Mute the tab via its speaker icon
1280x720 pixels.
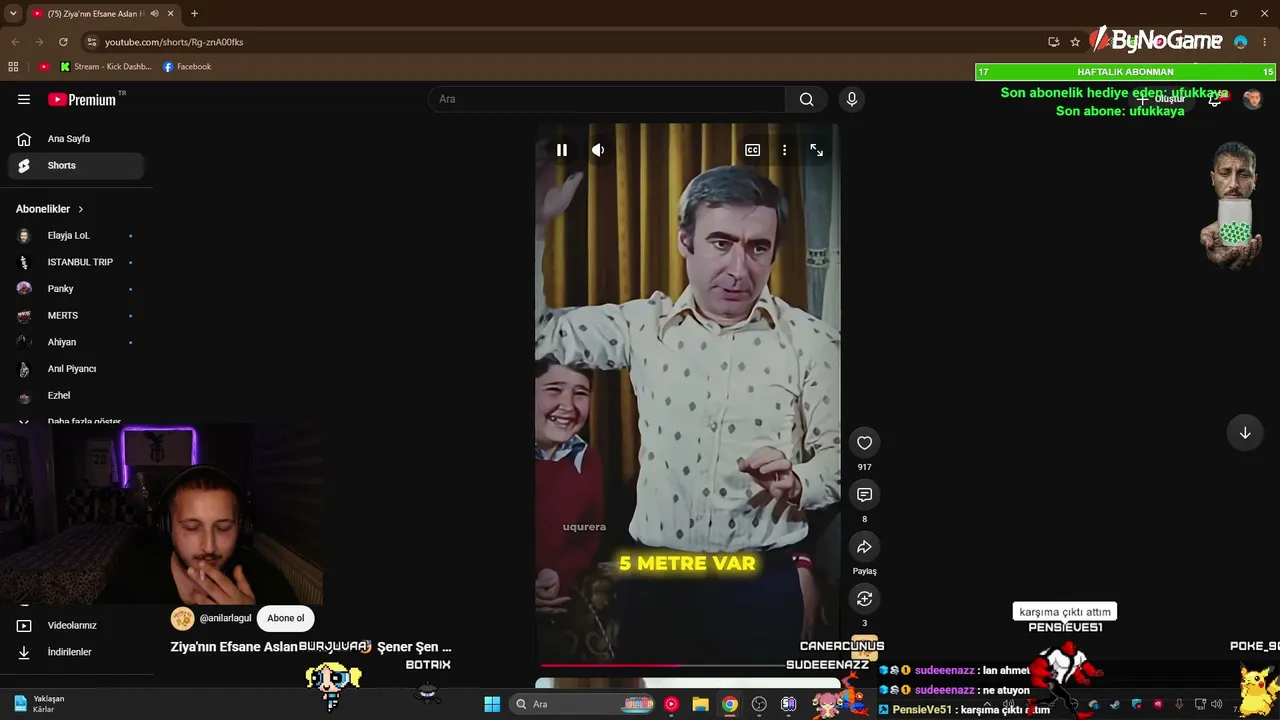(x=154, y=14)
